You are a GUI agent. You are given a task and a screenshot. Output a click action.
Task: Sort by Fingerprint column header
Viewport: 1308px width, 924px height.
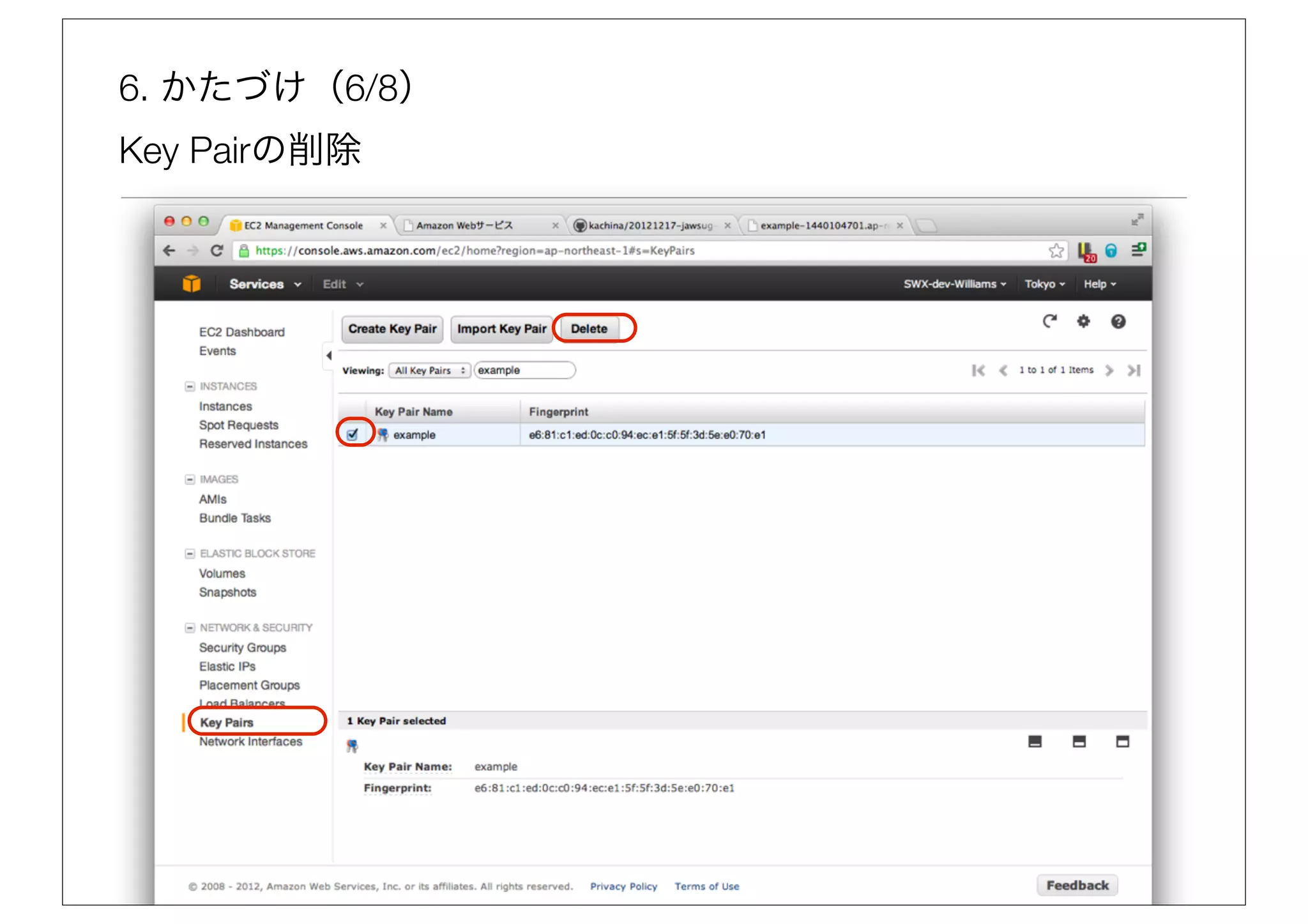click(832, 412)
